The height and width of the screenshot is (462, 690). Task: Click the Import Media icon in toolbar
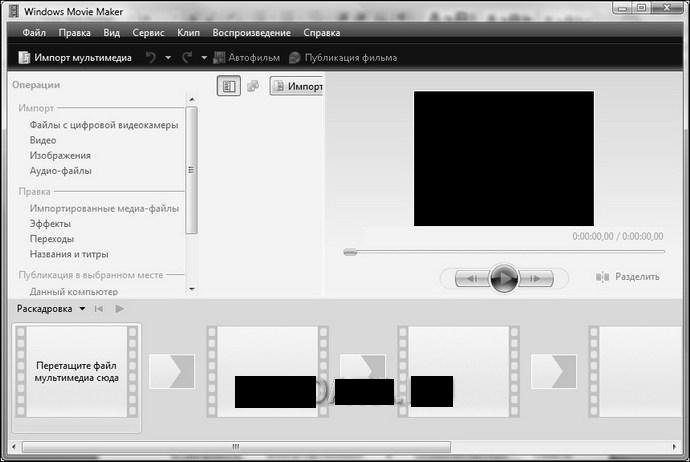[25, 58]
